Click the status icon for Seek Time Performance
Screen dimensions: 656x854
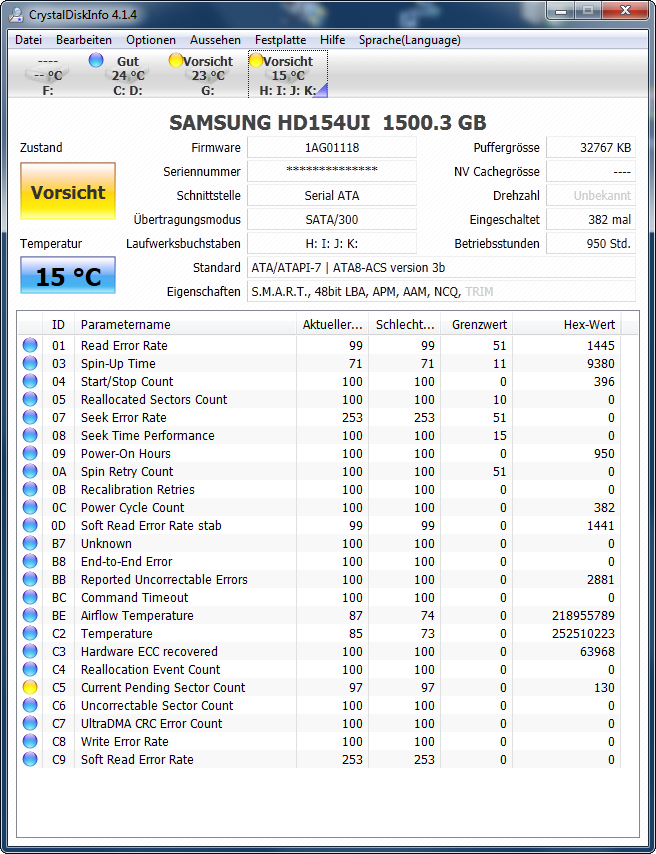coord(30,435)
